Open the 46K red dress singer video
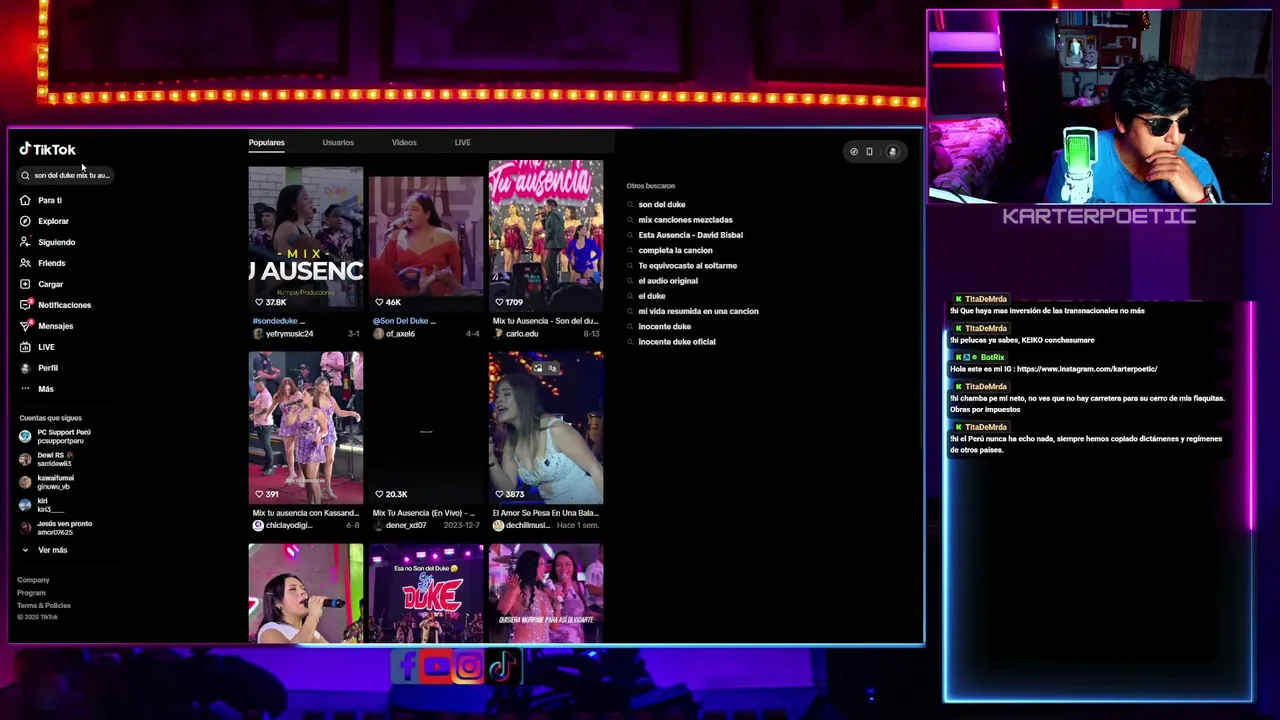 point(426,236)
